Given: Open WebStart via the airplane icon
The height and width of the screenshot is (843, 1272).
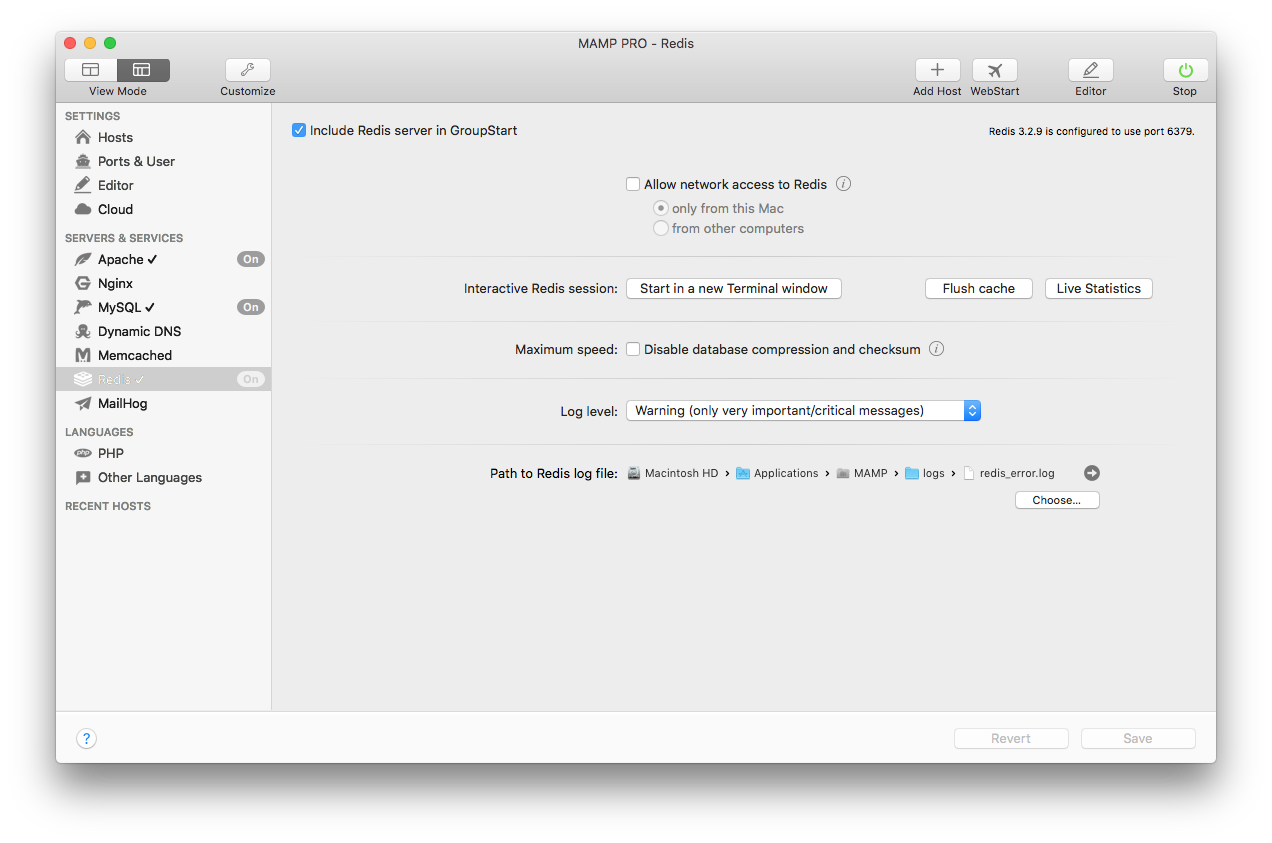Looking at the screenshot, I should pyautogui.click(x=994, y=70).
